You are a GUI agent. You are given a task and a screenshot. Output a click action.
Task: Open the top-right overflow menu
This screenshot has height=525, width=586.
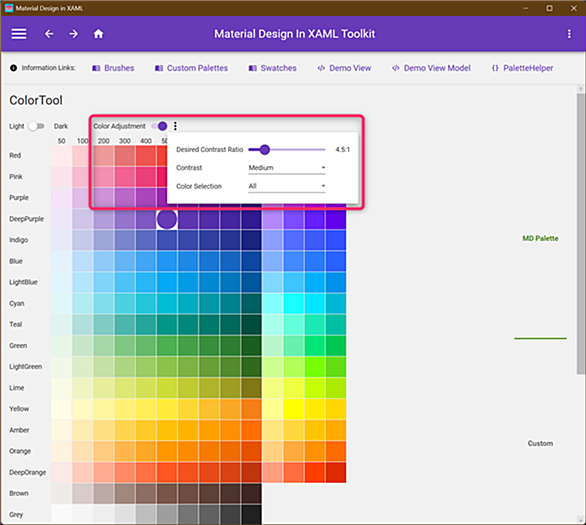[x=569, y=34]
